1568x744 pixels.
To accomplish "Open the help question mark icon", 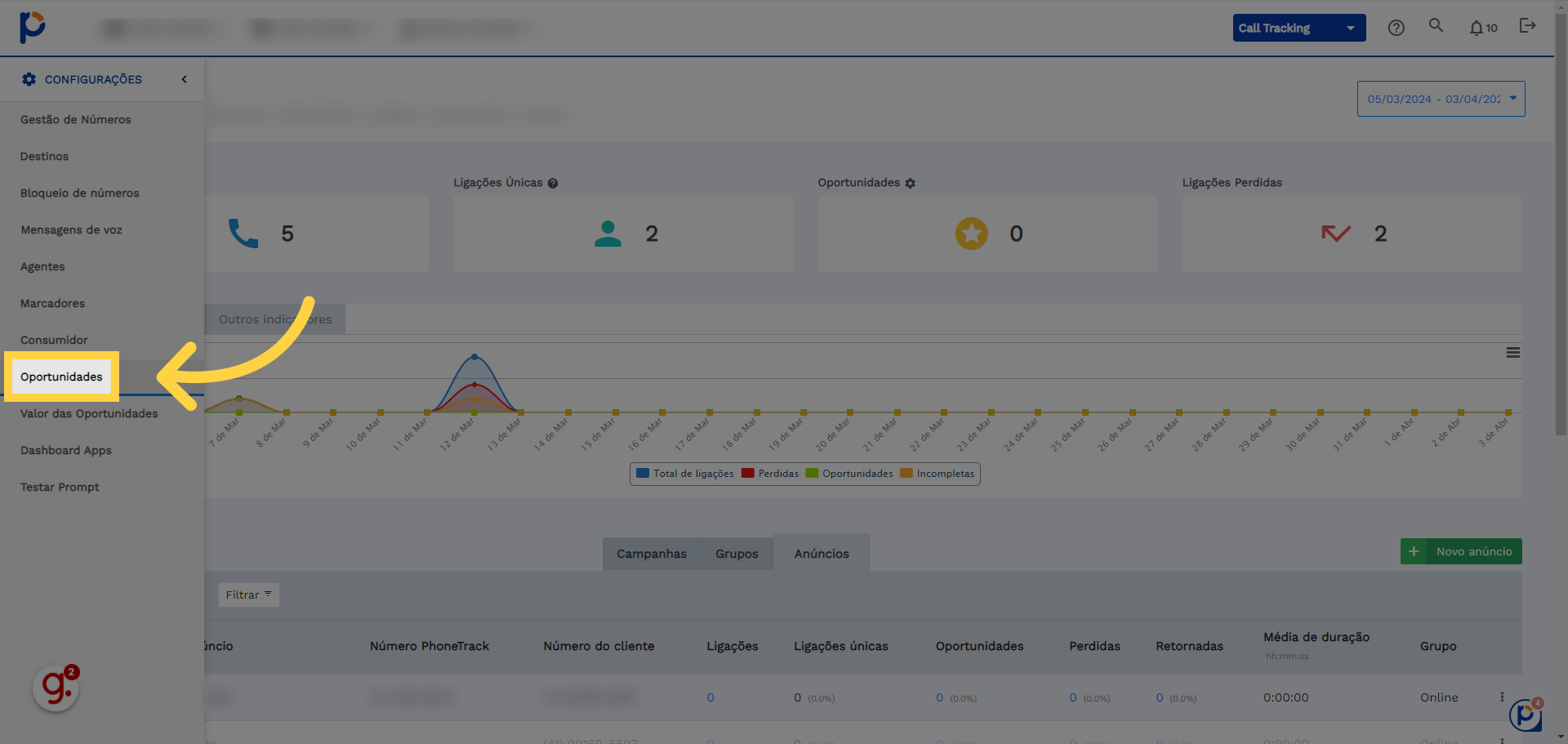I will coord(1396,28).
